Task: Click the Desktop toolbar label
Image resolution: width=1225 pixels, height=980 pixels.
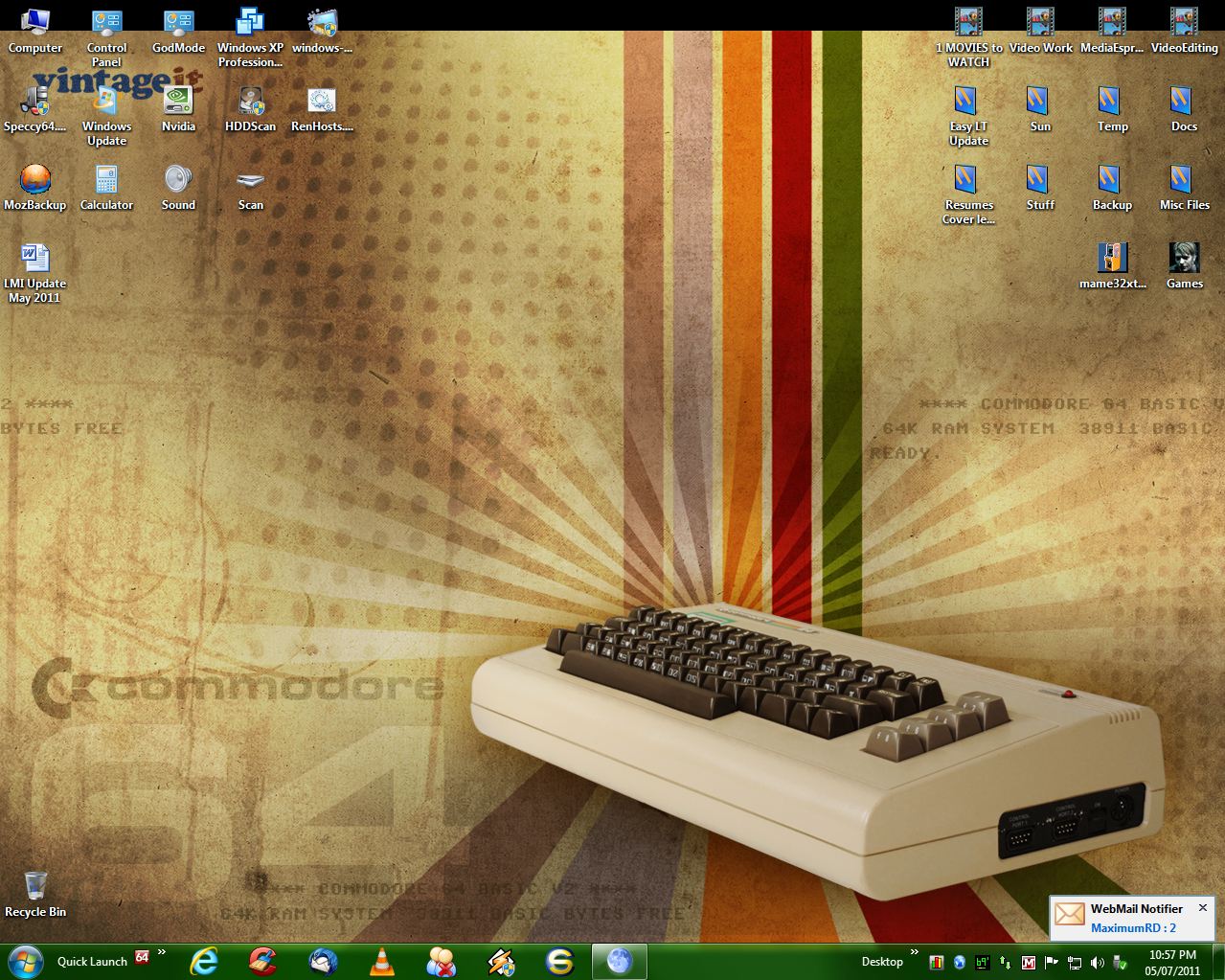Action: [x=882, y=962]
